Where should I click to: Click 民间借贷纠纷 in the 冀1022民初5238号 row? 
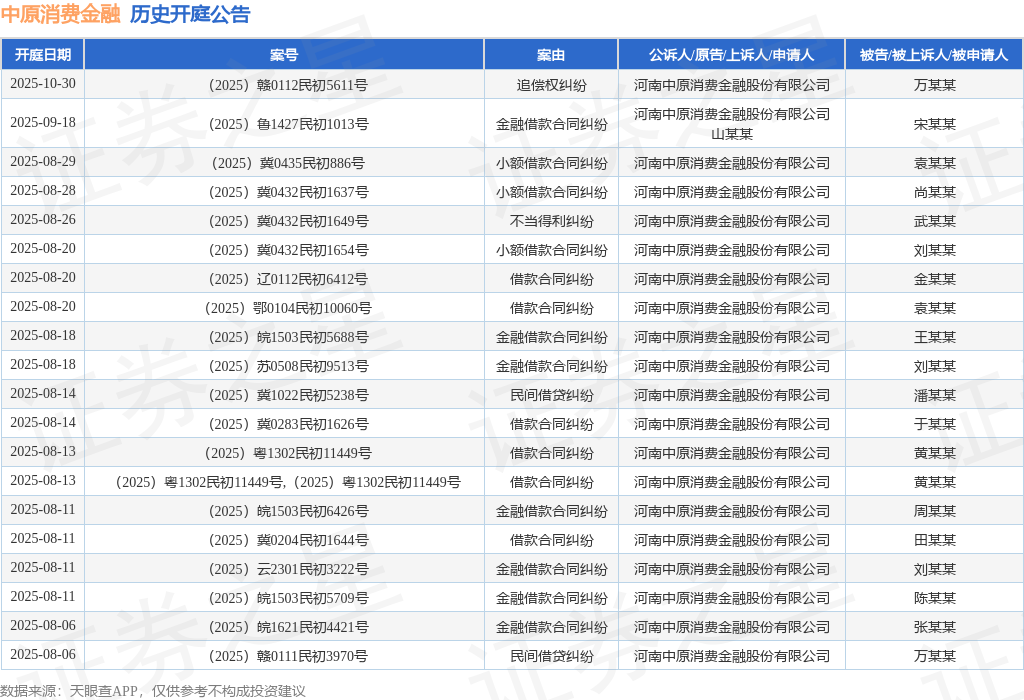click(x=551, y=395)
